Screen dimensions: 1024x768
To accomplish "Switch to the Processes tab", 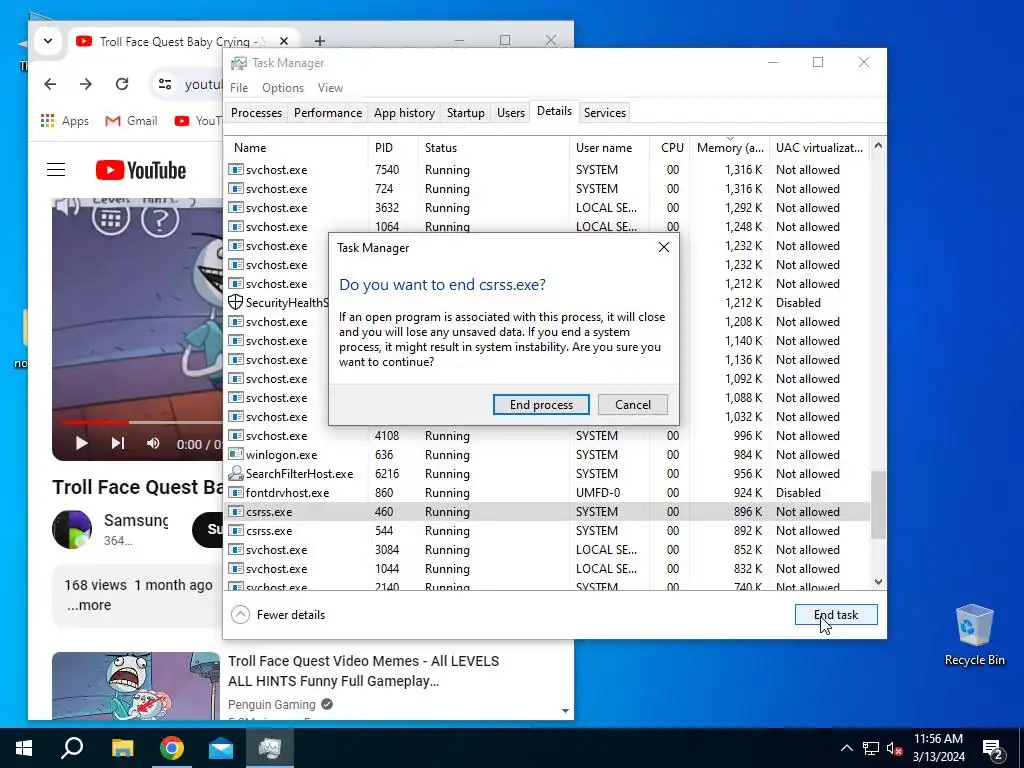I will [x=256, y=112].
